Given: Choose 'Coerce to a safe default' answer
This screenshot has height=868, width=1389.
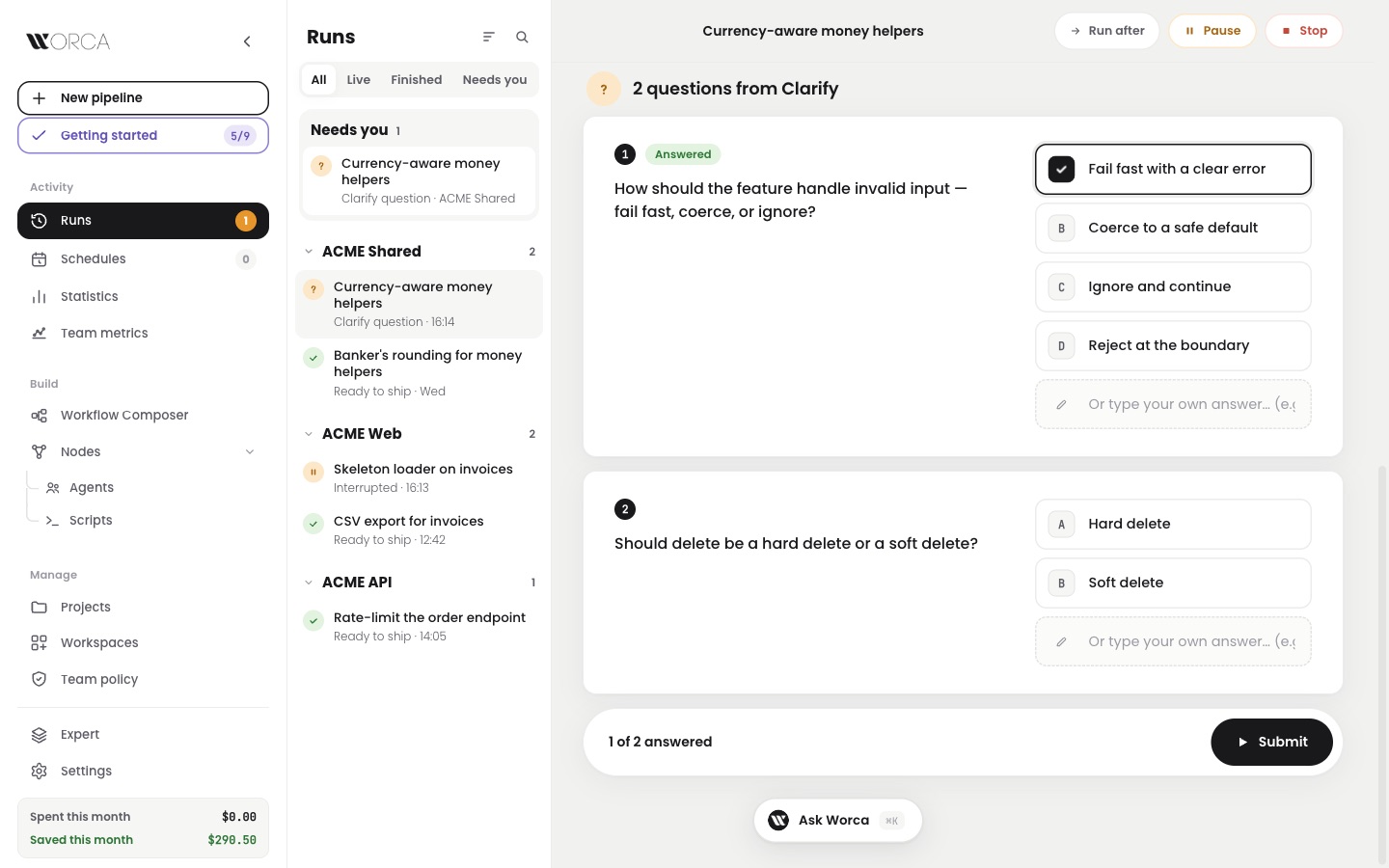Looking at the screenshot, I should point(1173,228).
